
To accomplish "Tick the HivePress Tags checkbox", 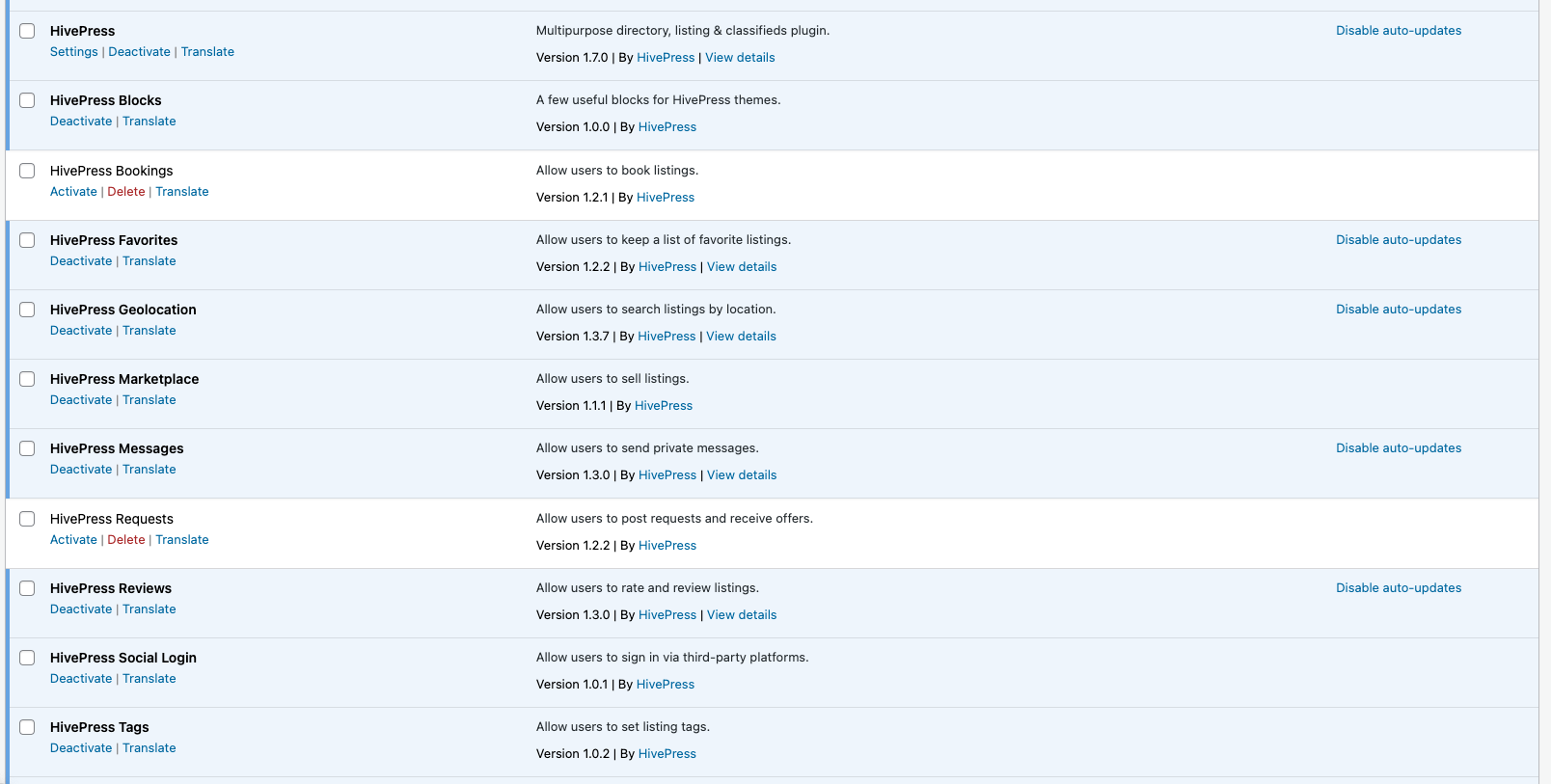I will [x=27, y=727].
